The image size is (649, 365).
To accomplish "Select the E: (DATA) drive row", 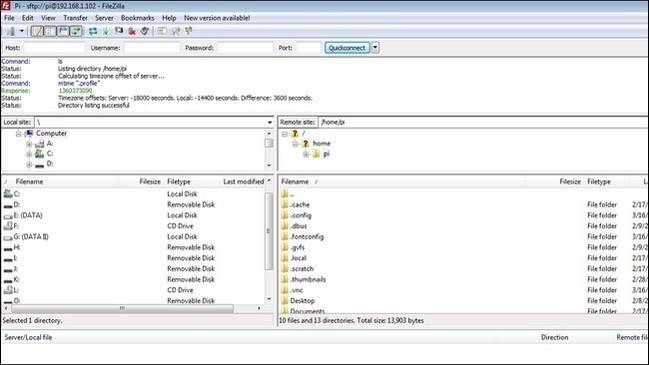I will pyautogui.click(x=132, y=216).
